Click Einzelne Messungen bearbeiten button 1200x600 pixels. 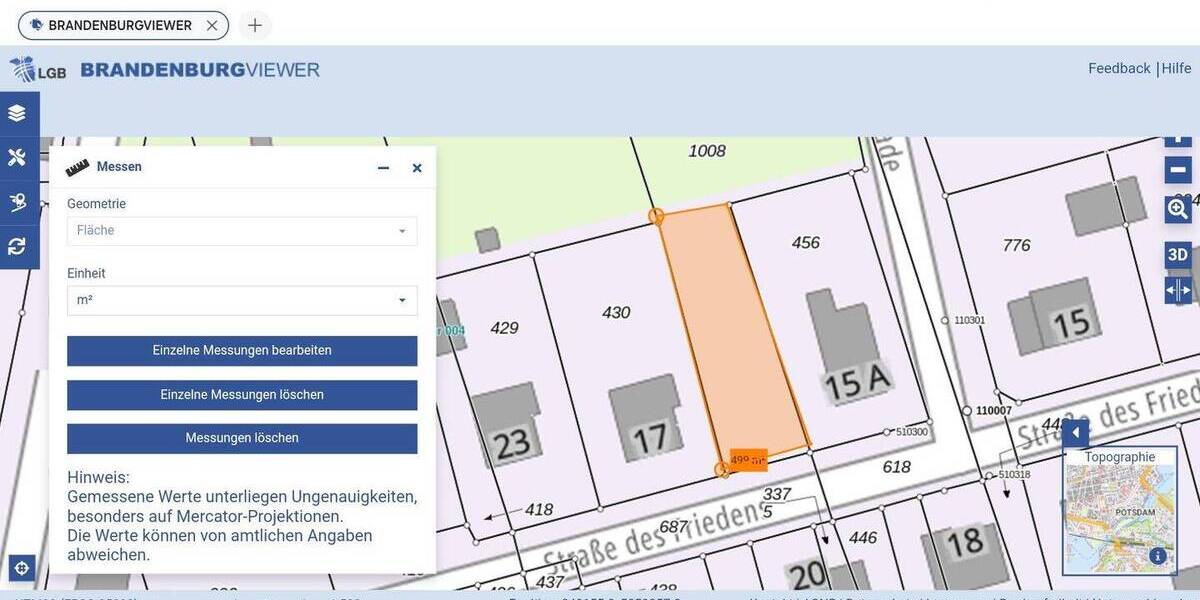241,351
